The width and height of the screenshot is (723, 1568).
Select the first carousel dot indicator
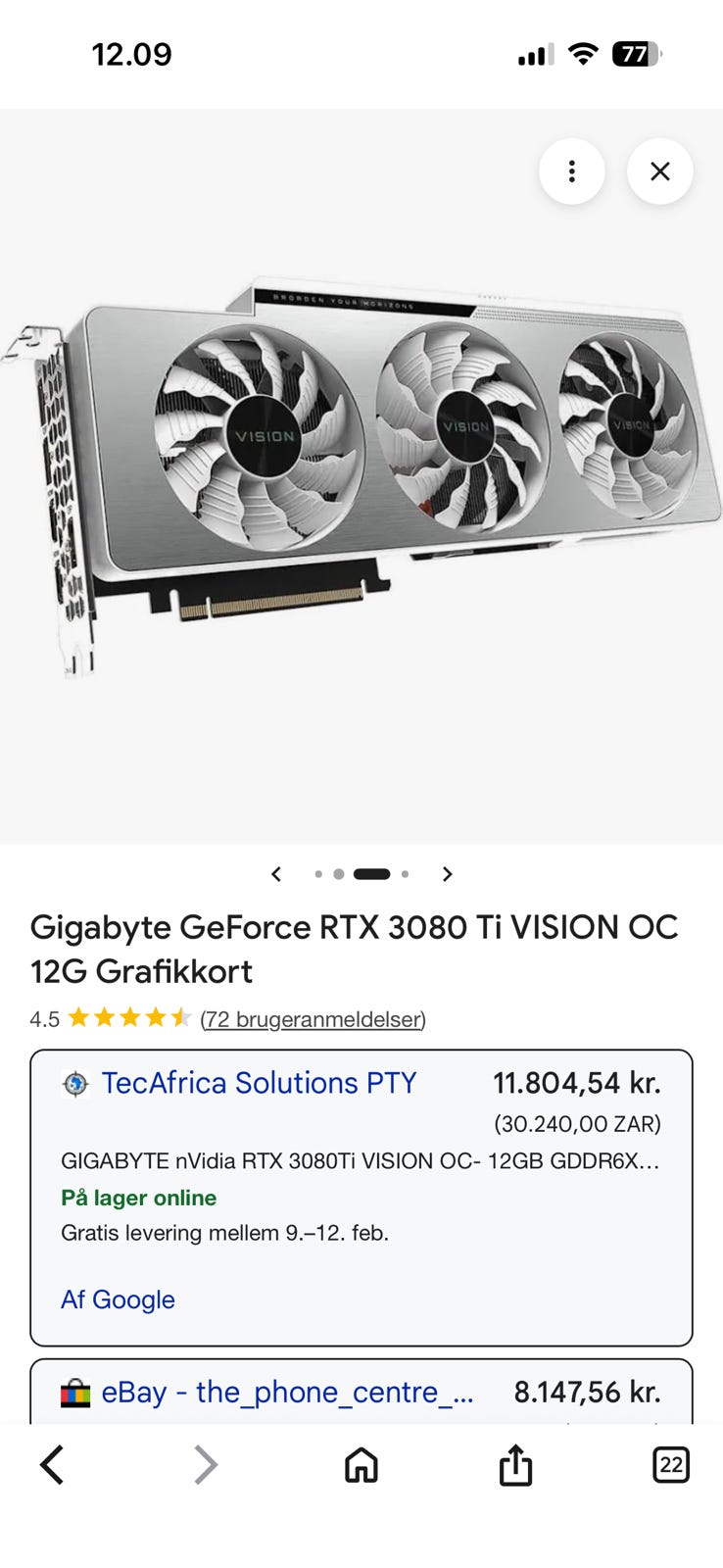(318, 874)
